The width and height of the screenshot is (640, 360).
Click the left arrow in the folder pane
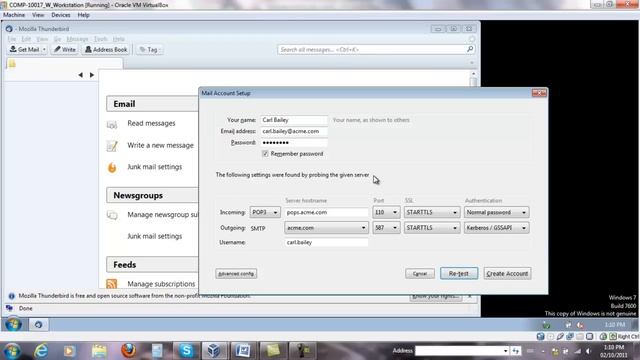(80, 75)
